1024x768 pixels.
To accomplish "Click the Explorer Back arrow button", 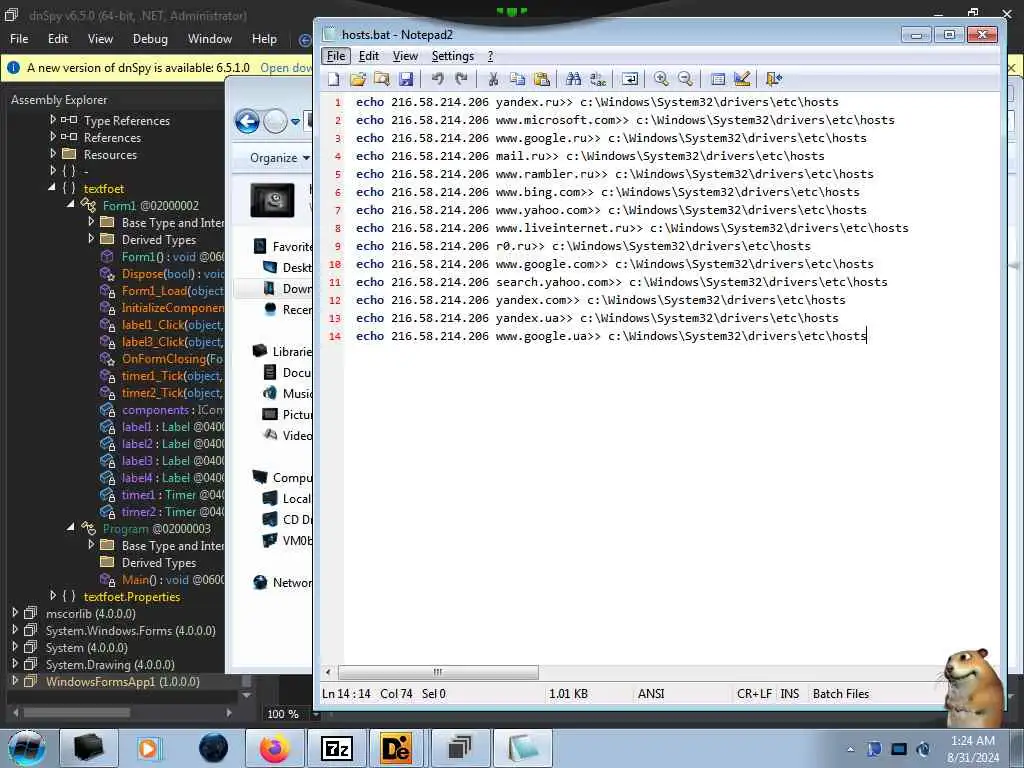I will coord(248,121).
